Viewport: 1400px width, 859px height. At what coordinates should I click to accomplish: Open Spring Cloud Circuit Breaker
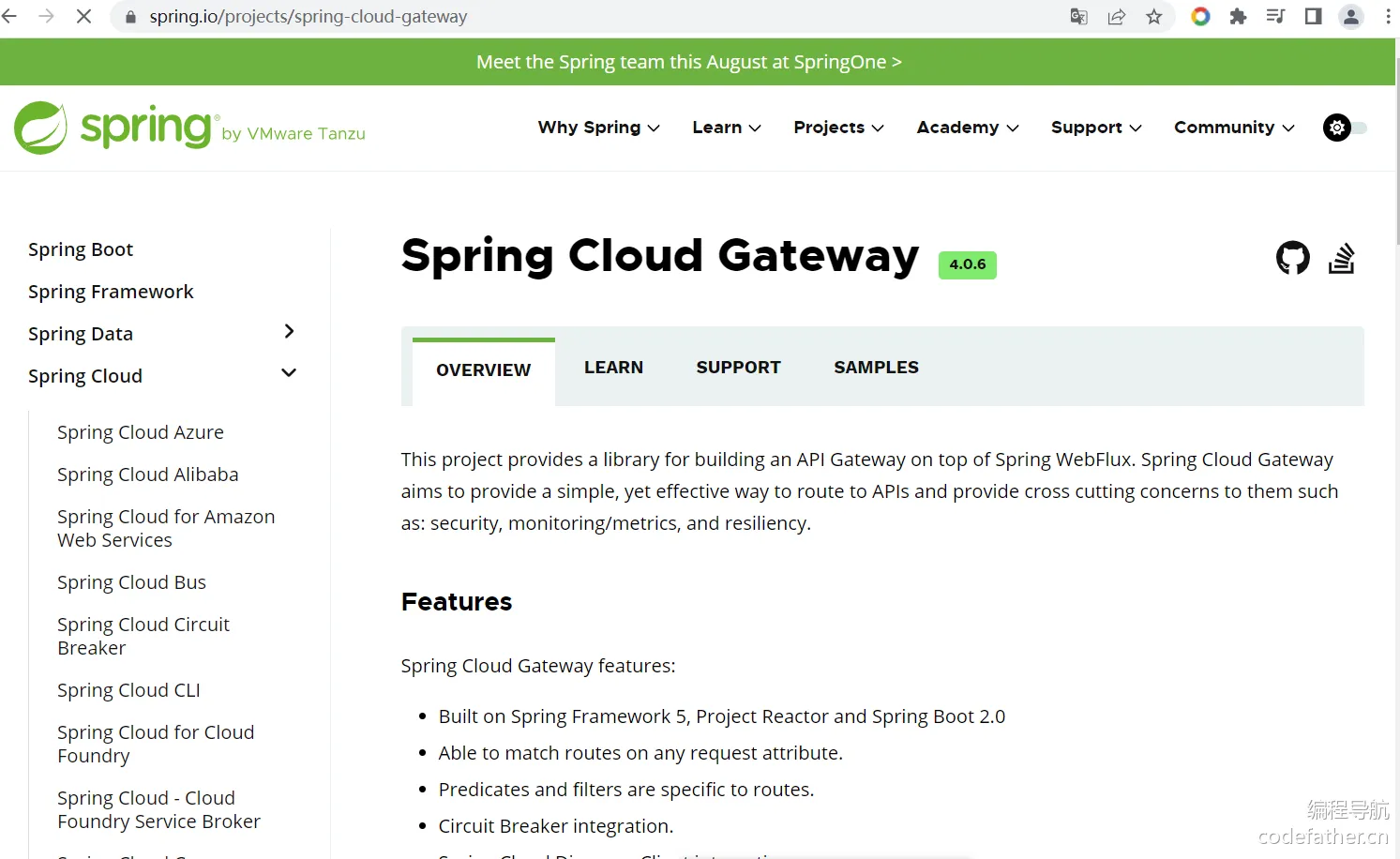click(143, 636)
